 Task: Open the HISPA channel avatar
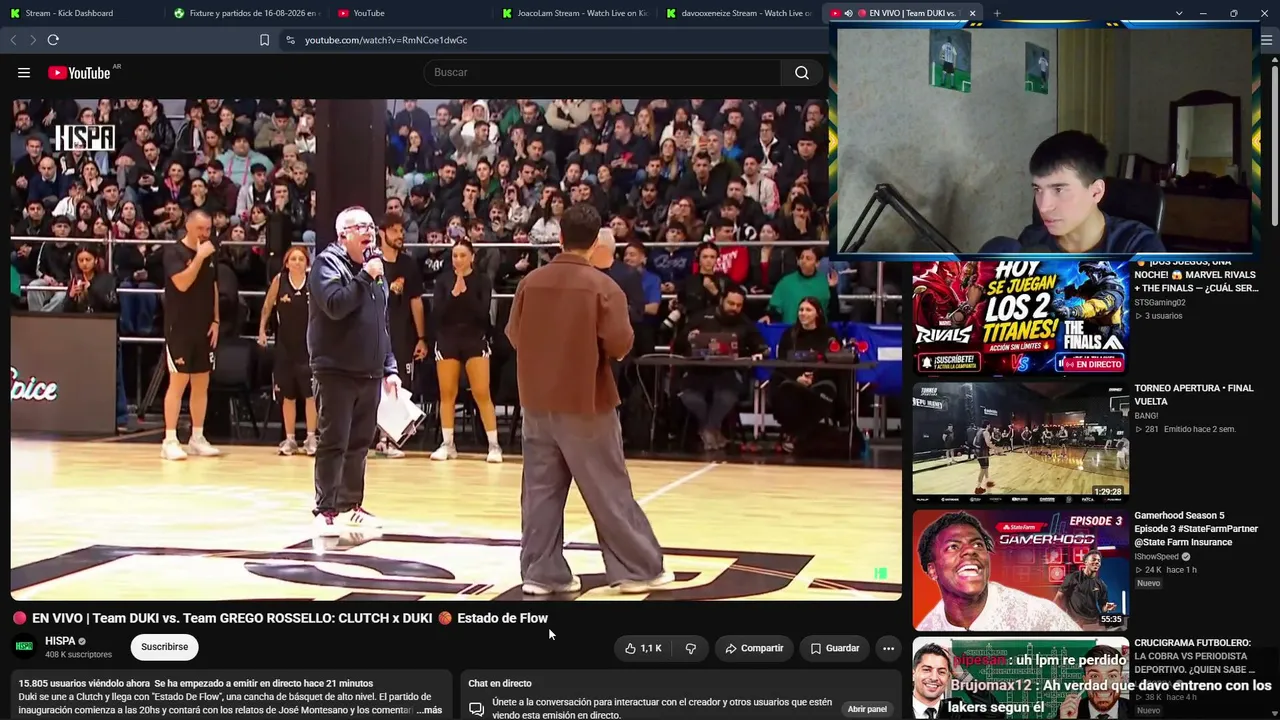click(x=24, y=646)
